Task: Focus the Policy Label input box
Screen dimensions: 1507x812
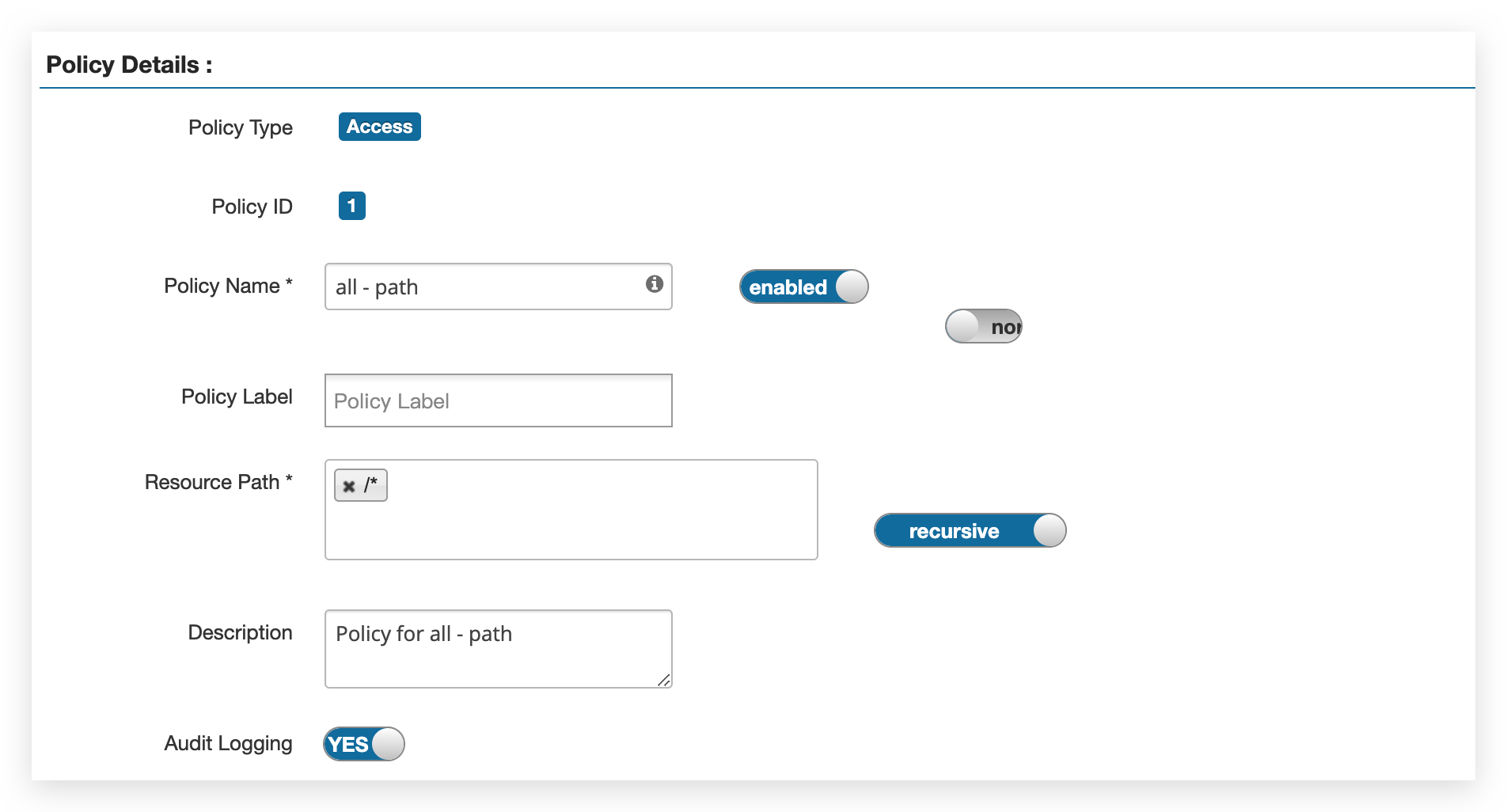Action: coord(499,400)
